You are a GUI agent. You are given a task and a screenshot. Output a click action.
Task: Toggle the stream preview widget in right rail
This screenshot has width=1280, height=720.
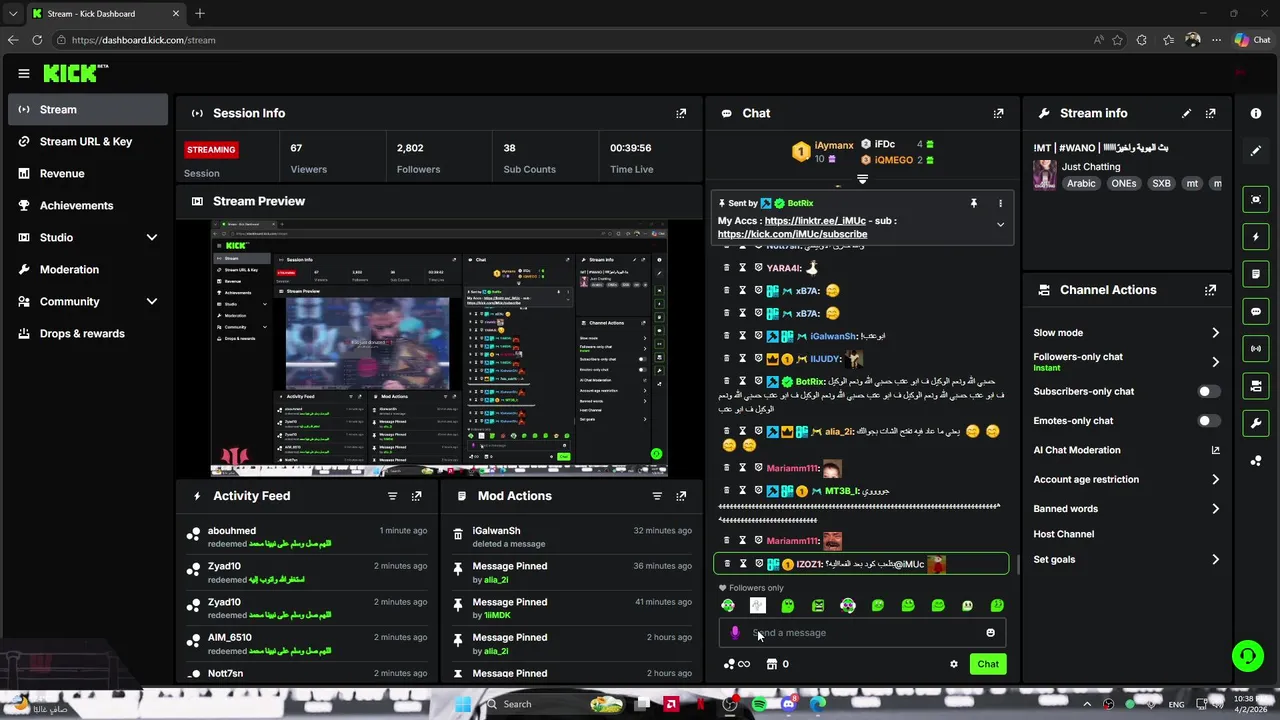1256,199
